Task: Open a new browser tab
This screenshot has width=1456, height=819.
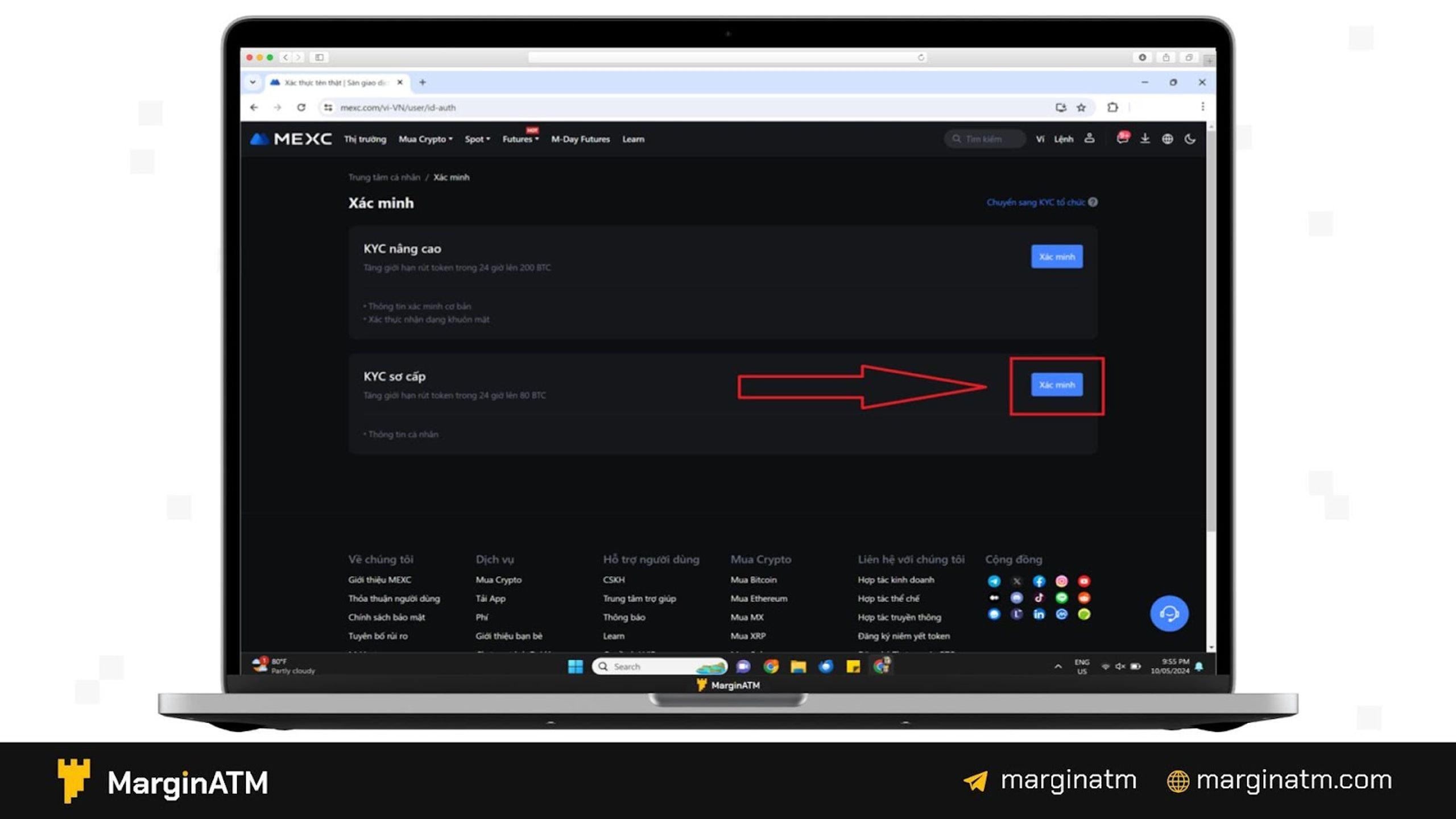Action: (422, 82)
